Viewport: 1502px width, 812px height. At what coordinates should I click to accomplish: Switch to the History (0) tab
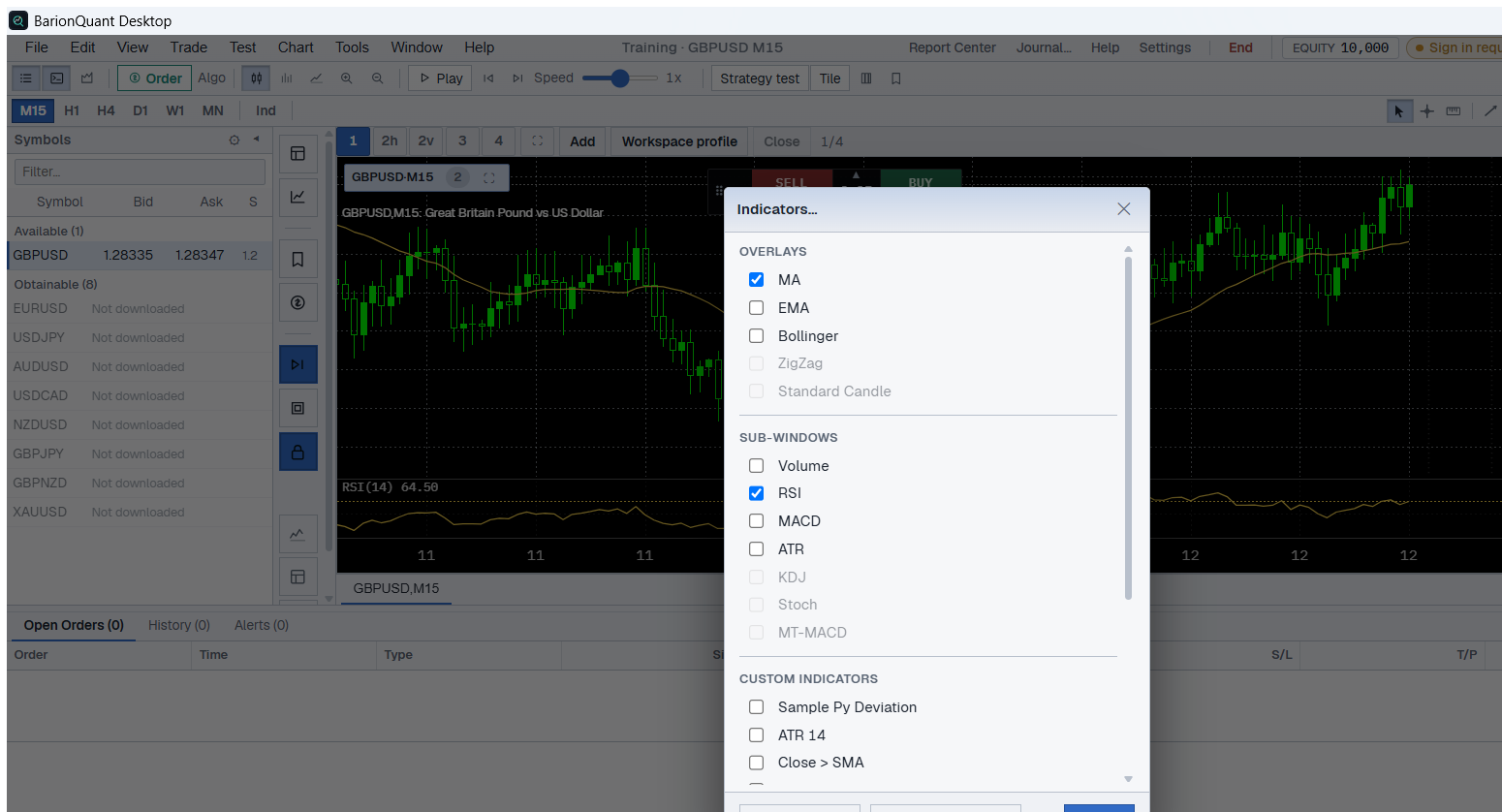pyautogui.click(x=179, y=625)
